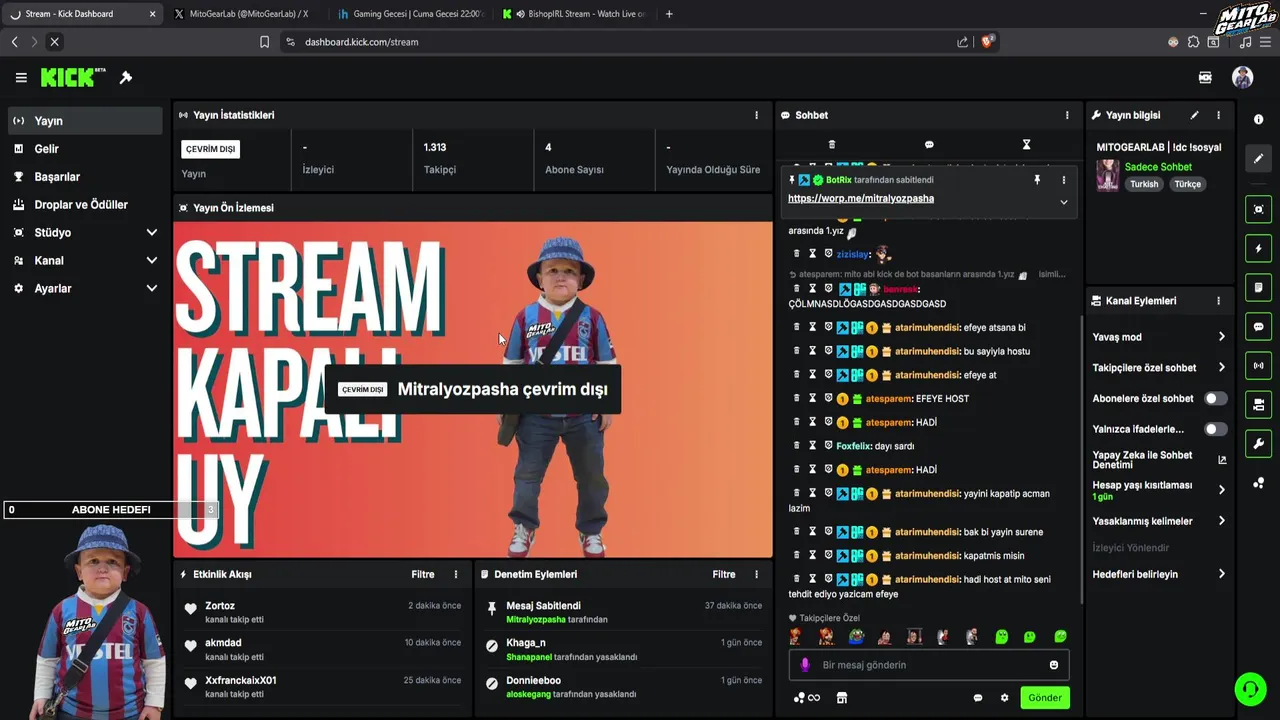
Task: Open Etkinlik Akışı Filtre button
Action: coord(423,574)
